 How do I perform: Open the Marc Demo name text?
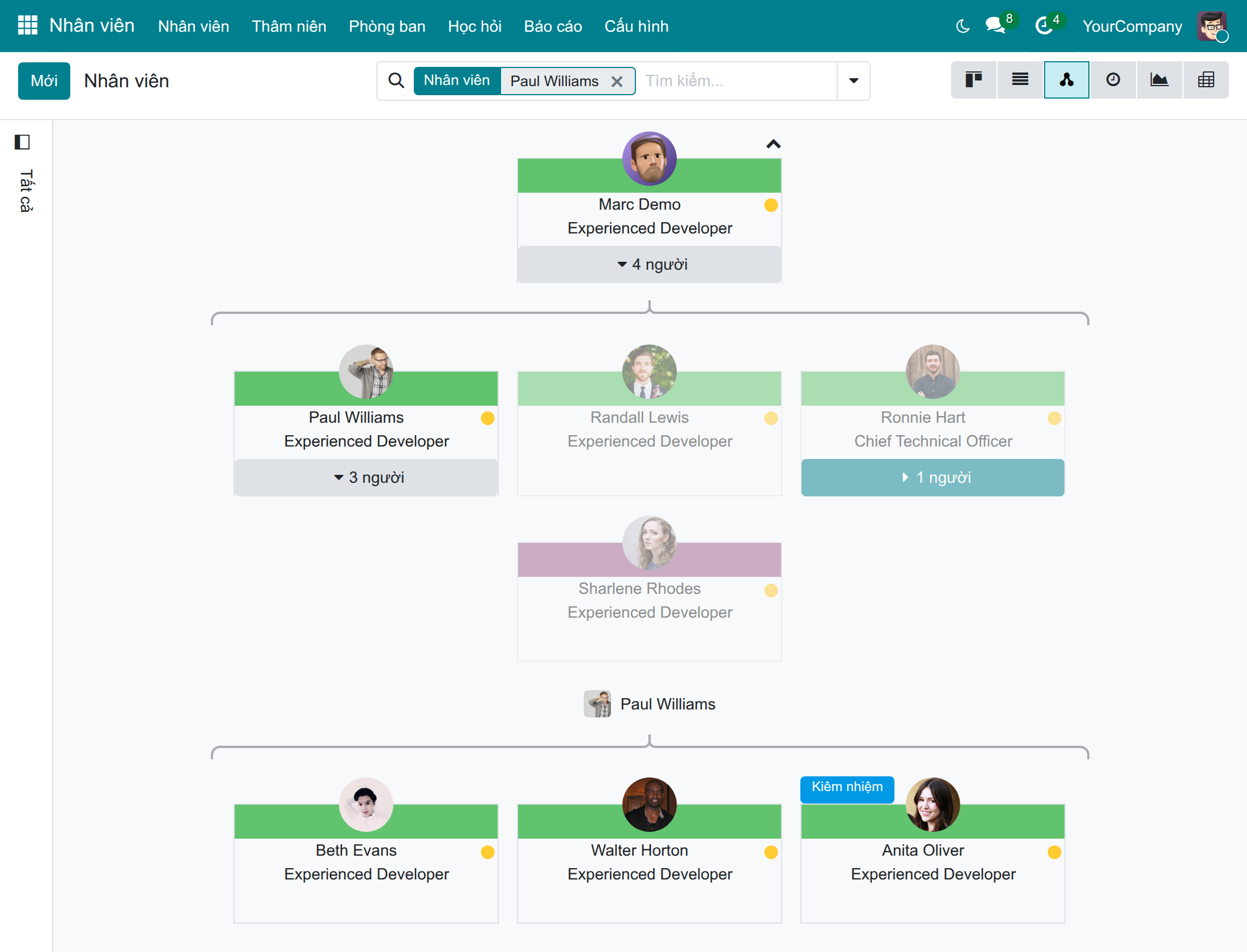[639, 204]
